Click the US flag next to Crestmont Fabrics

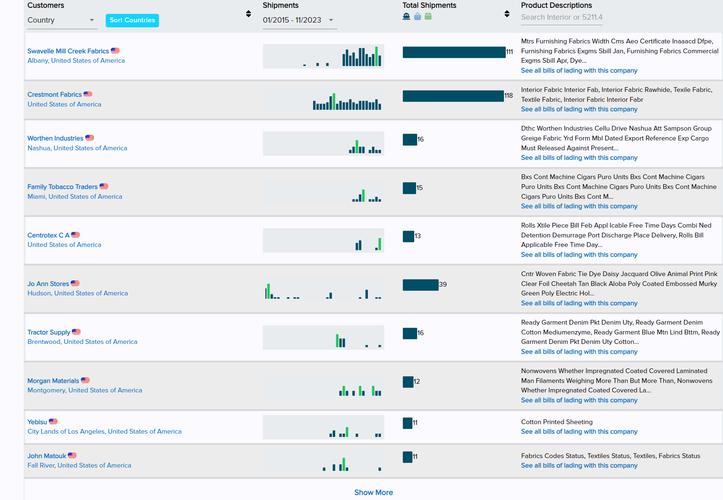[x=88, y=94]
